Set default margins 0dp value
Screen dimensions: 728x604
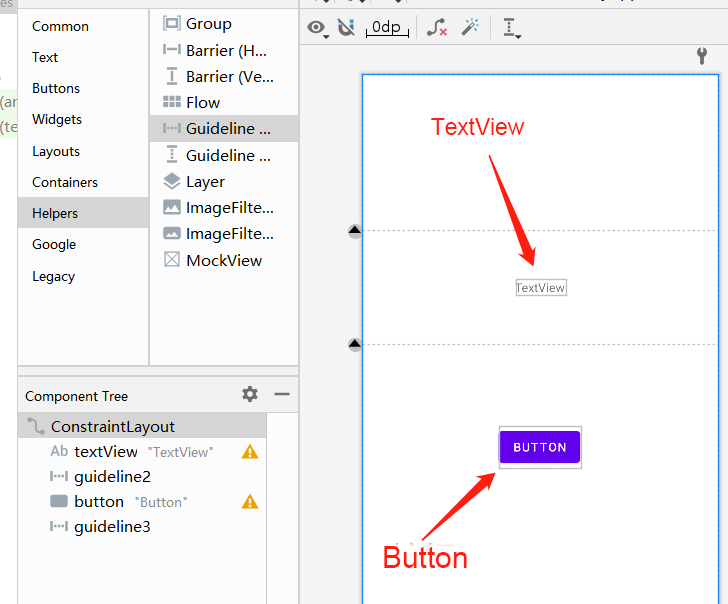387,28
